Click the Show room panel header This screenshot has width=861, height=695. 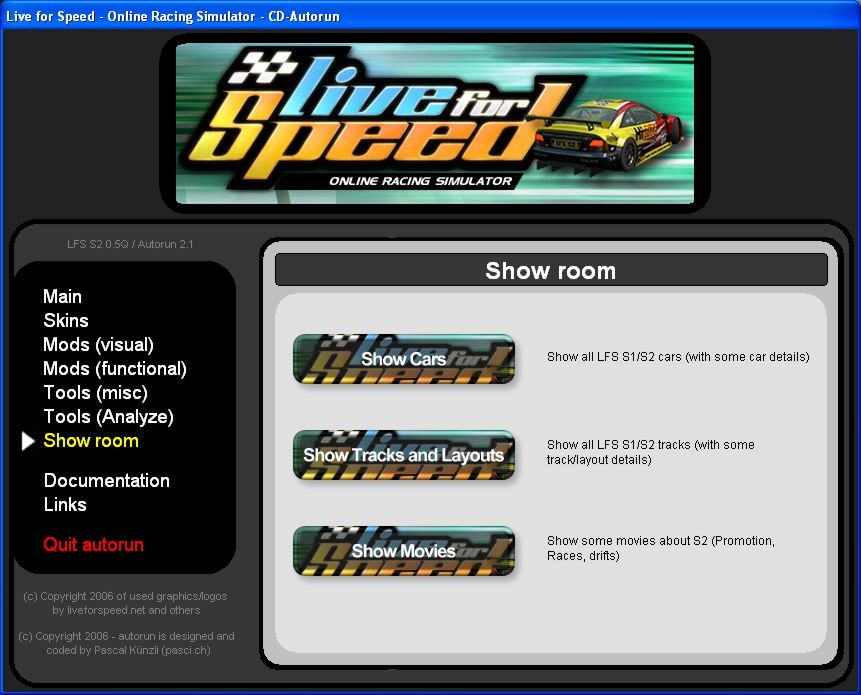tap(551, 270)
